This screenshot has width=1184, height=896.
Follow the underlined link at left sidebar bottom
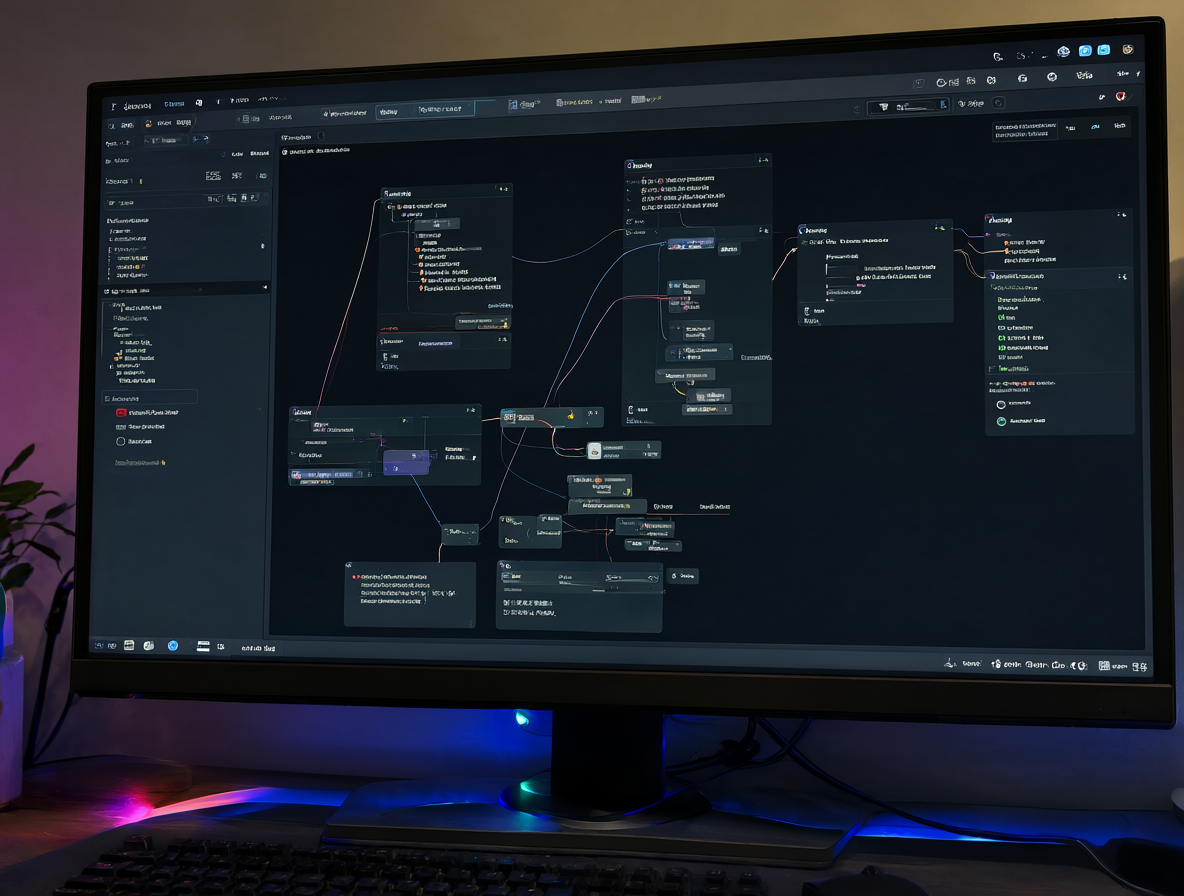coord(140,463)
